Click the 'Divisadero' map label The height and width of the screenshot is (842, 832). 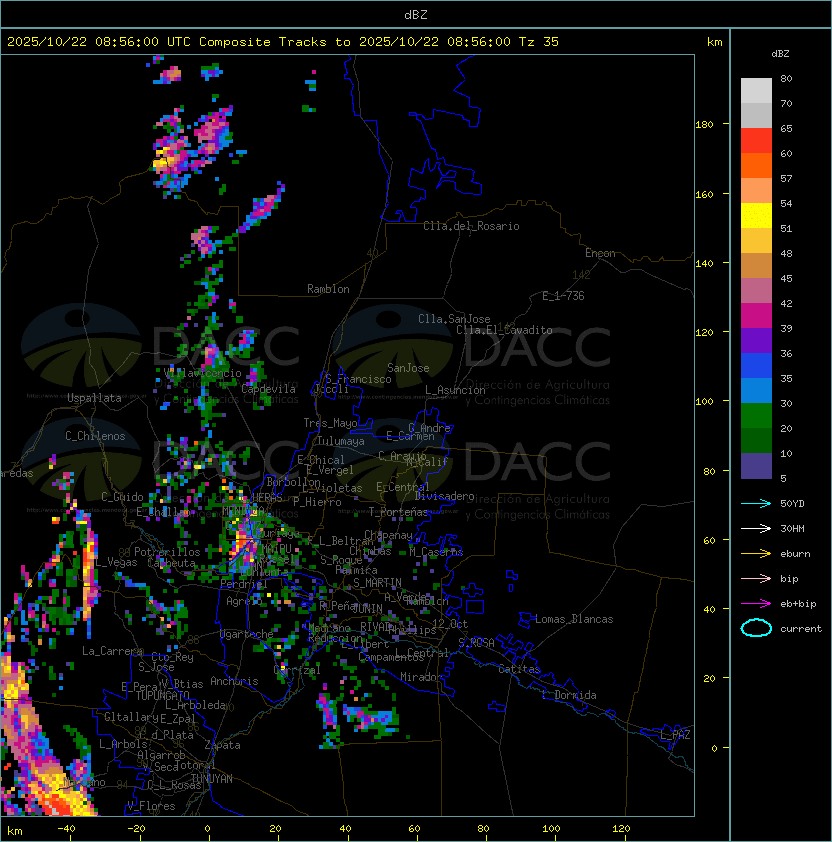pyautogui.click(x=444, y=496)
